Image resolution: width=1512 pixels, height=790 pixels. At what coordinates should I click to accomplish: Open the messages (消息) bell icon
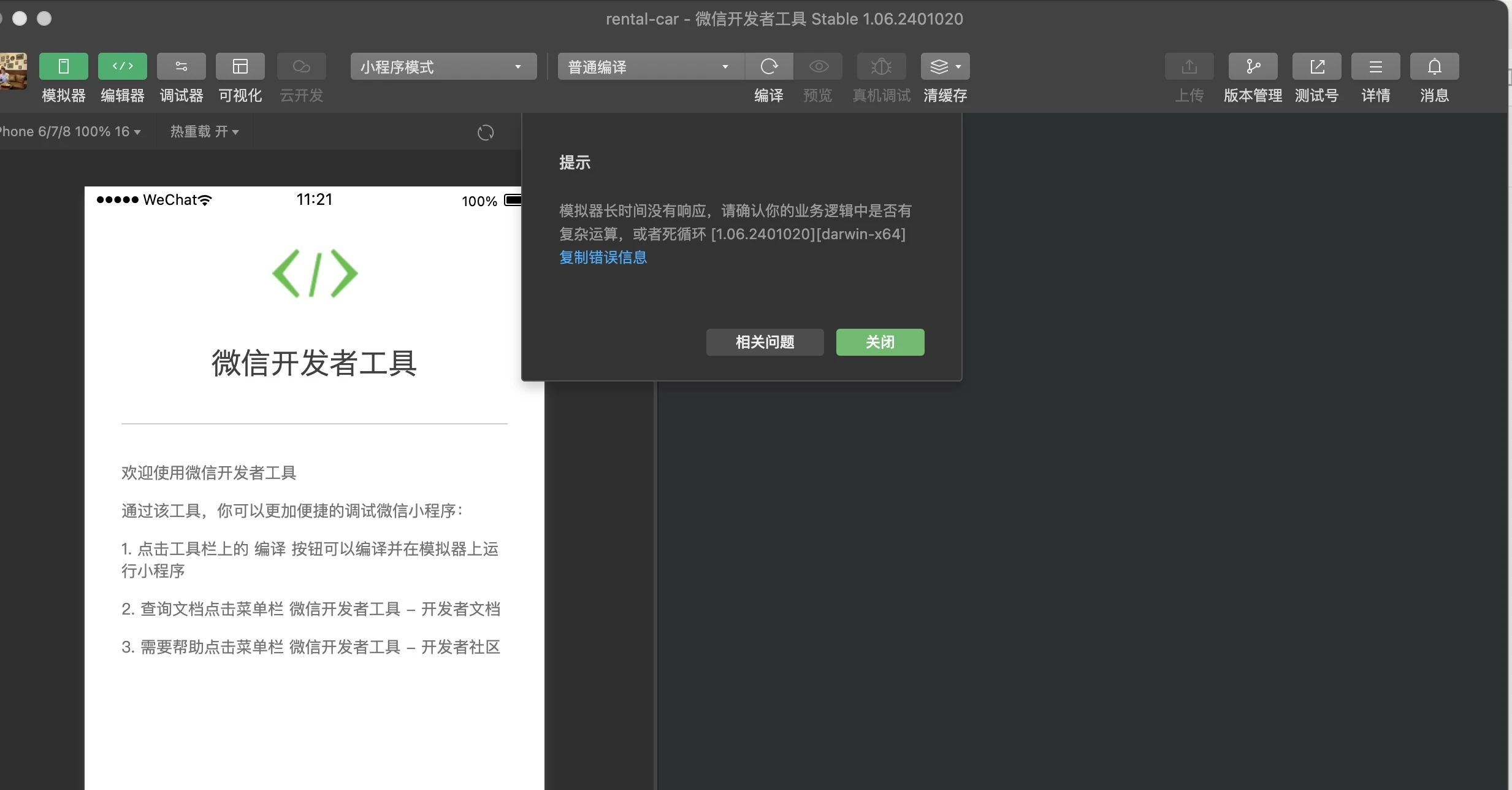(x=1434, y=66)
